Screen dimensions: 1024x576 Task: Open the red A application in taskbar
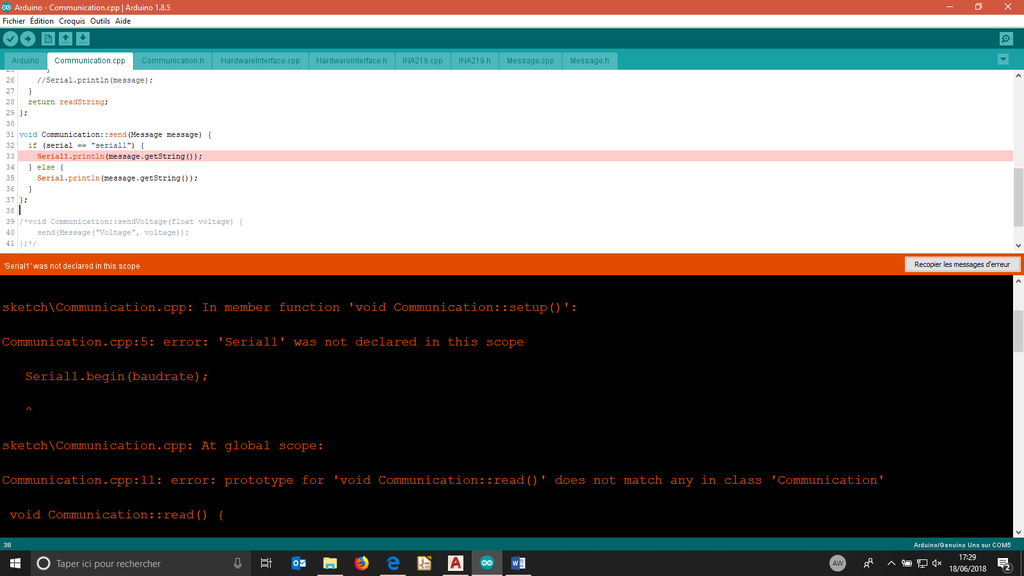(455, 563)
